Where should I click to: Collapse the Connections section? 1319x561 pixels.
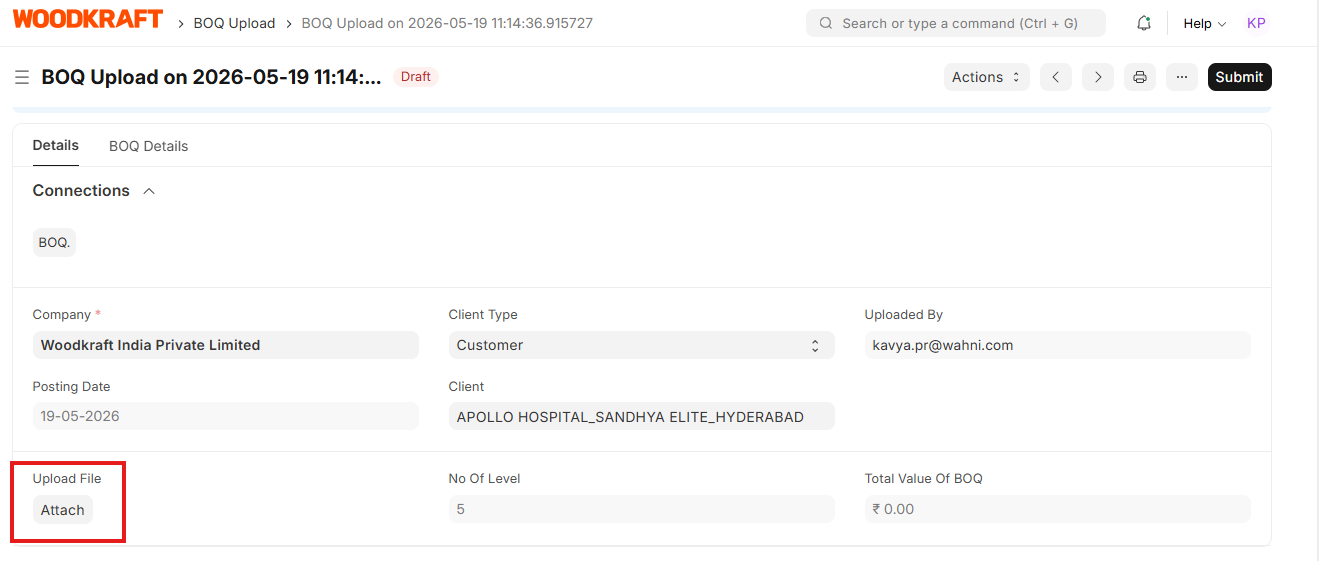[149, 191]
